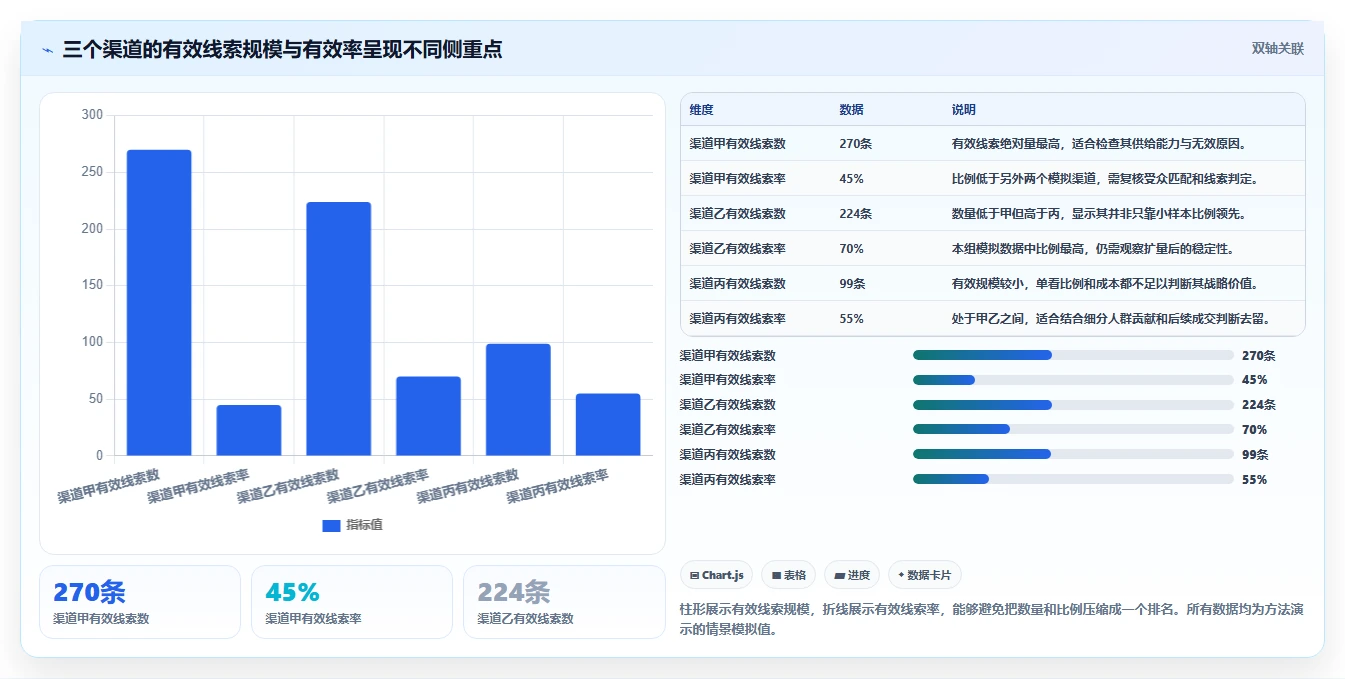Open the 270条 渠道甲有效线索数 data card
Viewport: 1345px width, 679px height.
pos(140,602)
